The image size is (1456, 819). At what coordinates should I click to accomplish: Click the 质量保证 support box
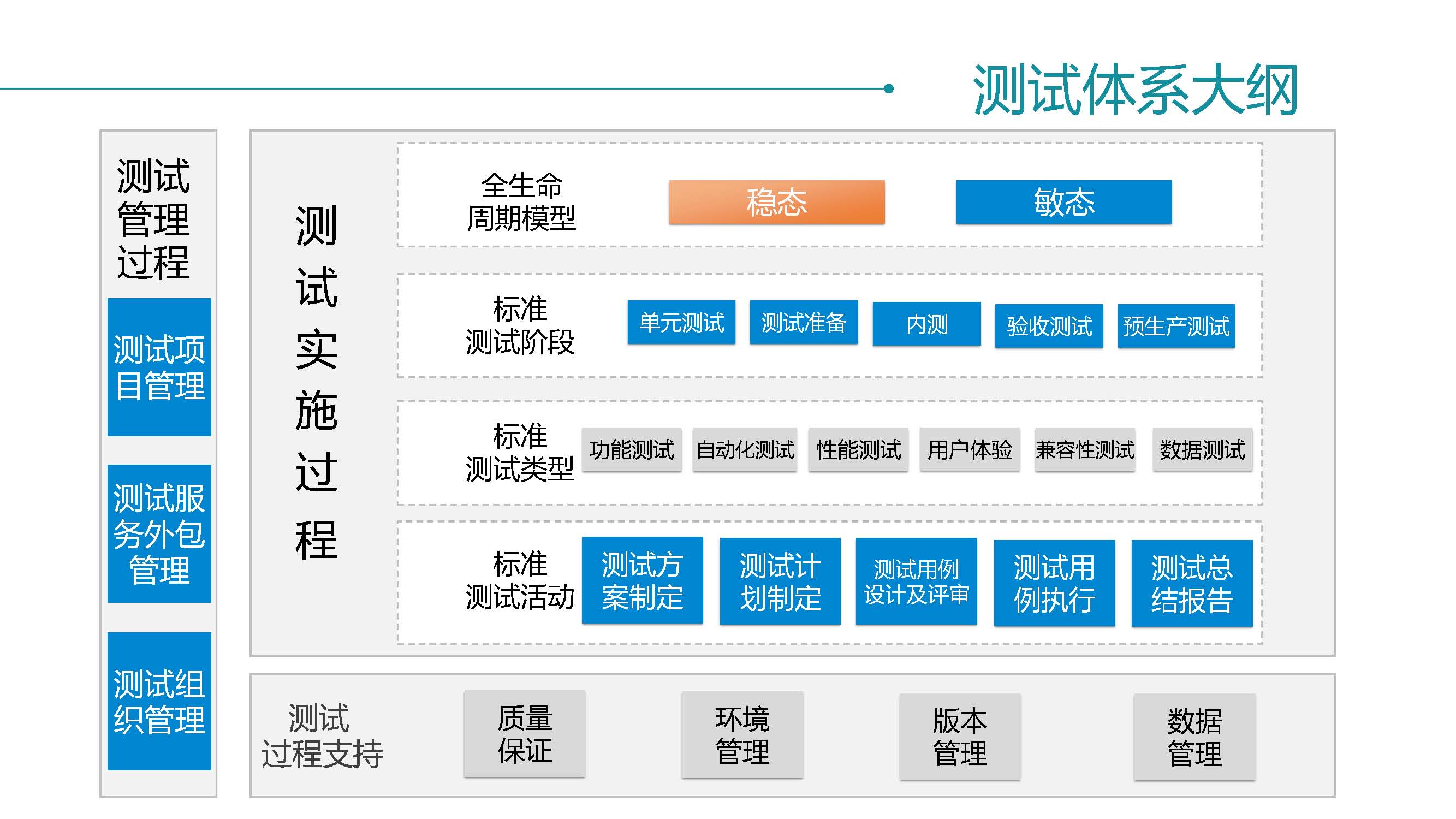(x=524, y=734)
